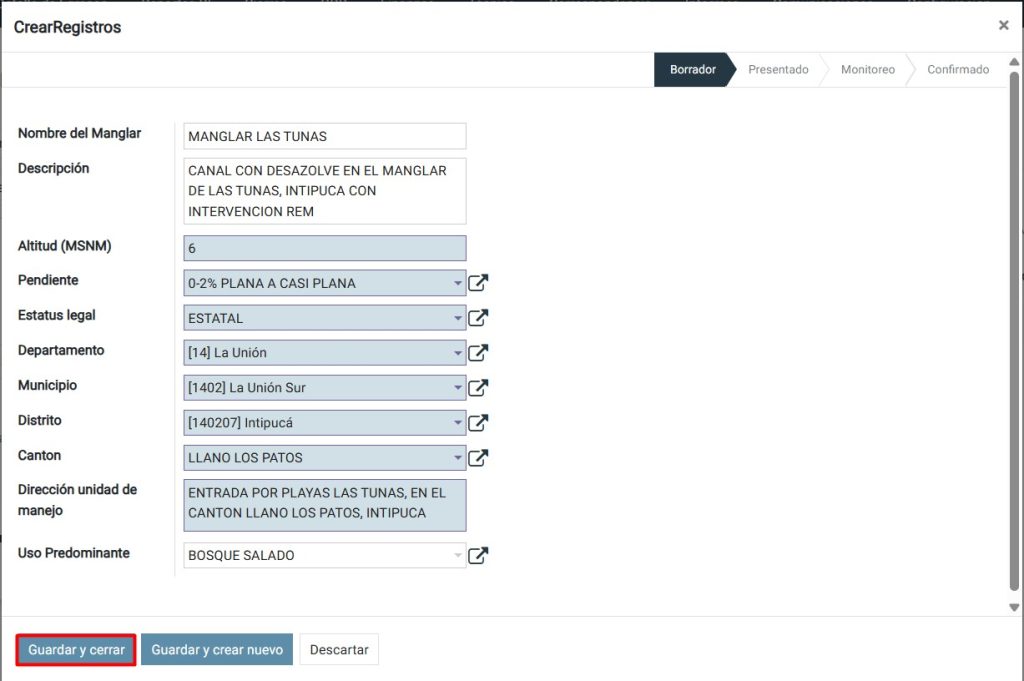Open external link icon for Uso Predominante

point(478,556)
